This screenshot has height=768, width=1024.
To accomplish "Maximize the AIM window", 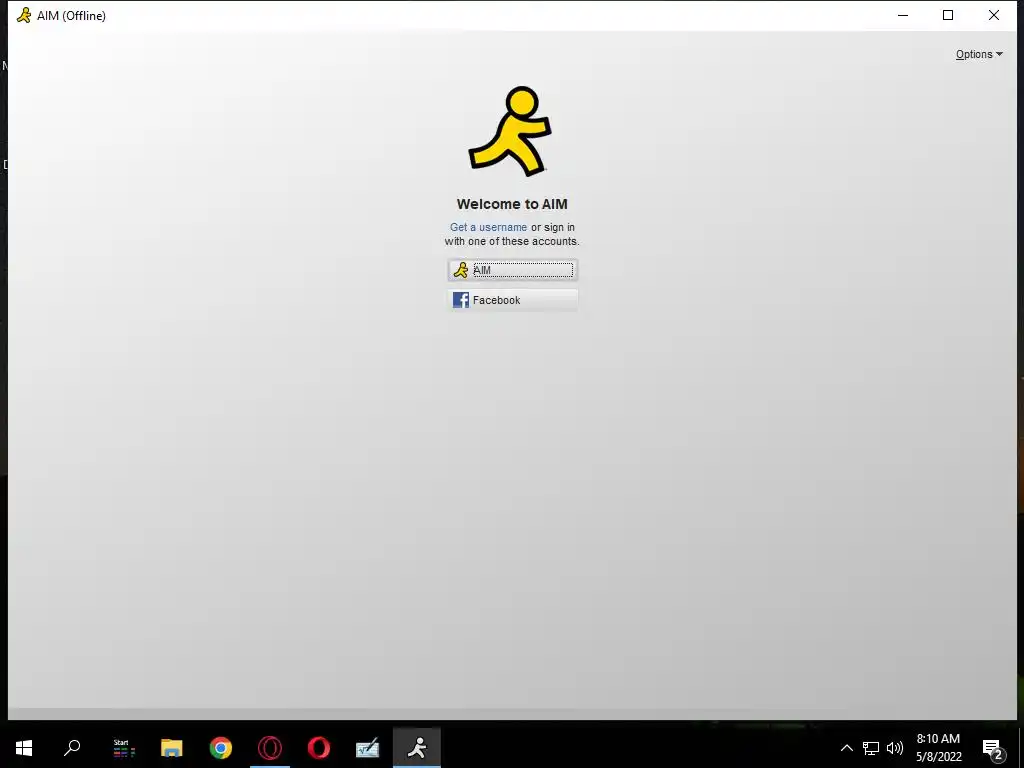I will (948, 15).
